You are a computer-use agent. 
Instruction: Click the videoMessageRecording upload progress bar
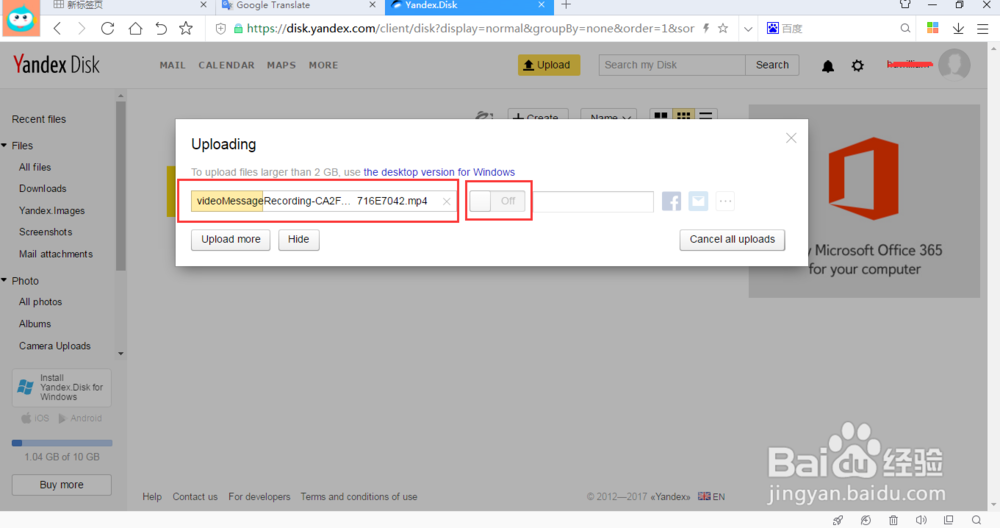pos(323,201)
